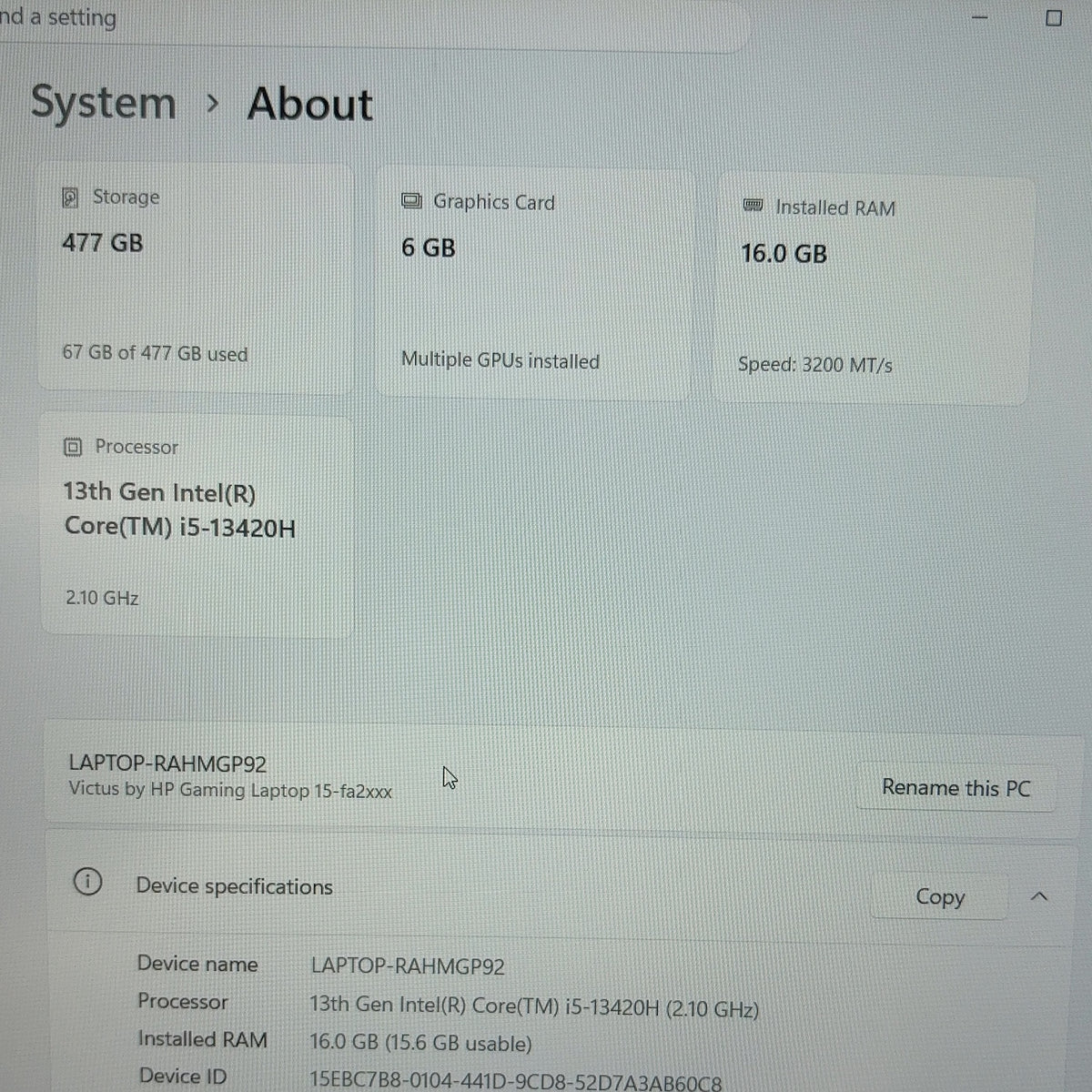Screen dimensions: 1092x1092
Task: Select the '2.10 GHz' processor speed text
Action: coord(102,598)
